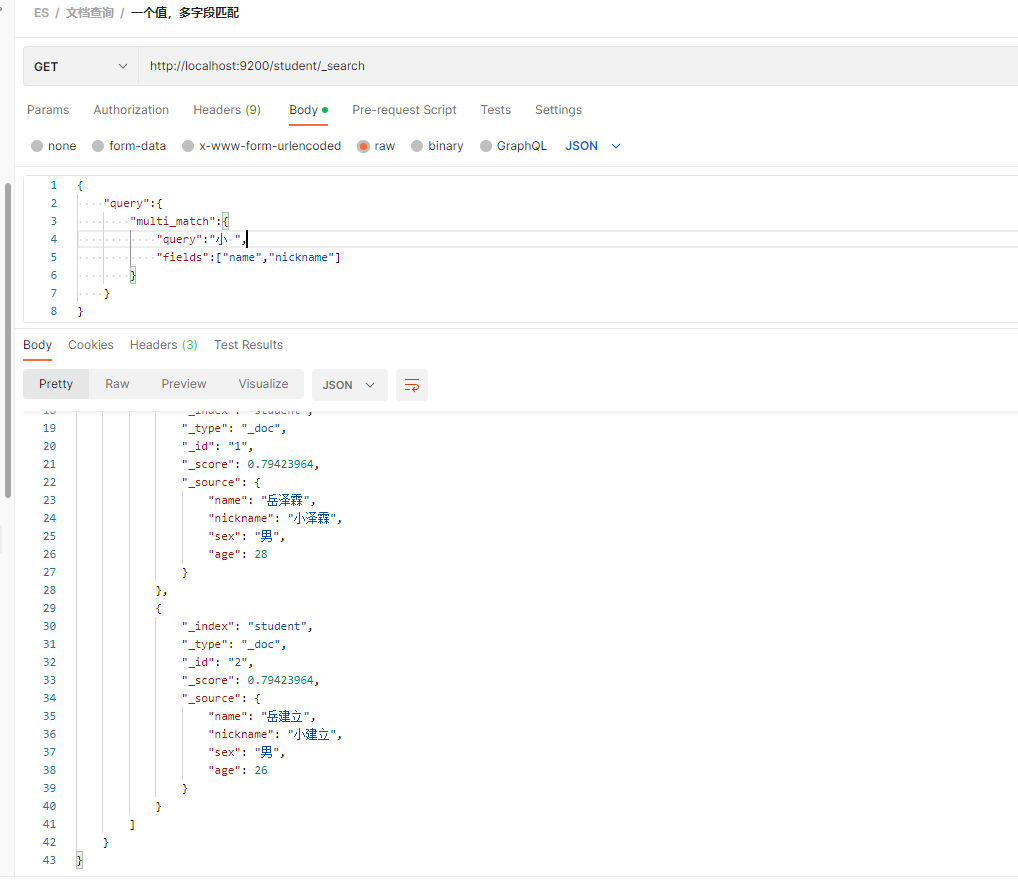Expand the request body JSON format dropdown
Screen dimensions: 1018x892
coord(593,146)
